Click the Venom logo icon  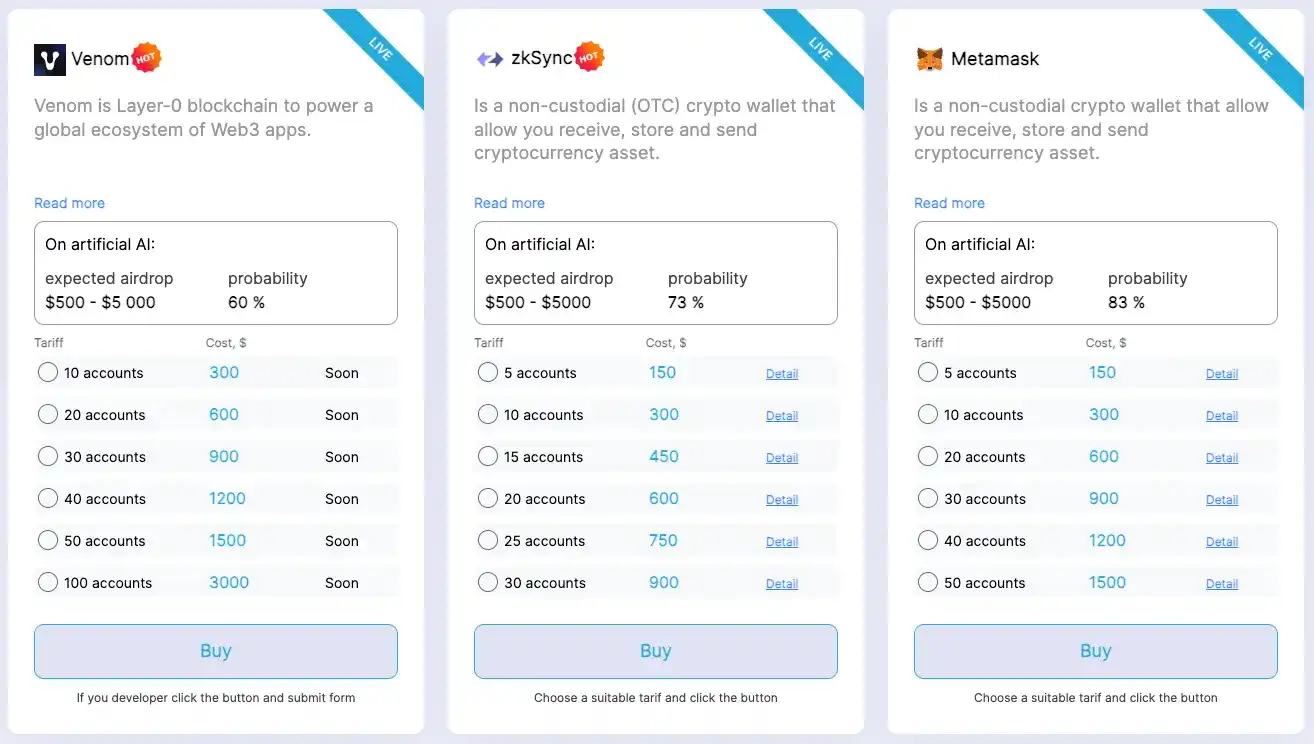coord(49,60)
